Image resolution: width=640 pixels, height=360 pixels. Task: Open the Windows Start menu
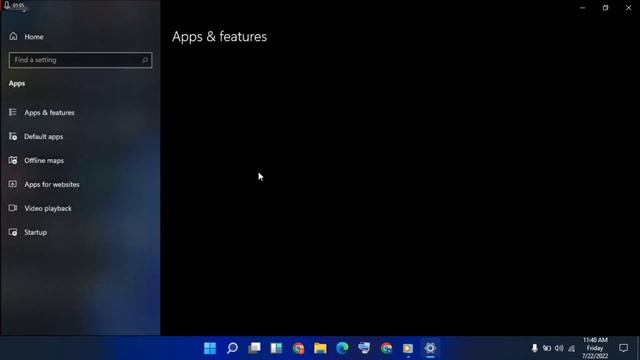point(210,348)
